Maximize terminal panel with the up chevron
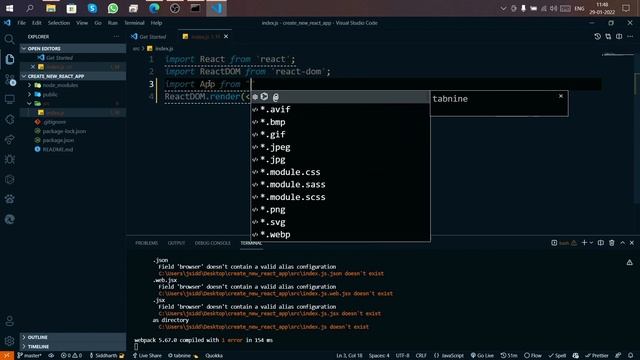Viewport: 640px width, 360px height. coord(622,243)
